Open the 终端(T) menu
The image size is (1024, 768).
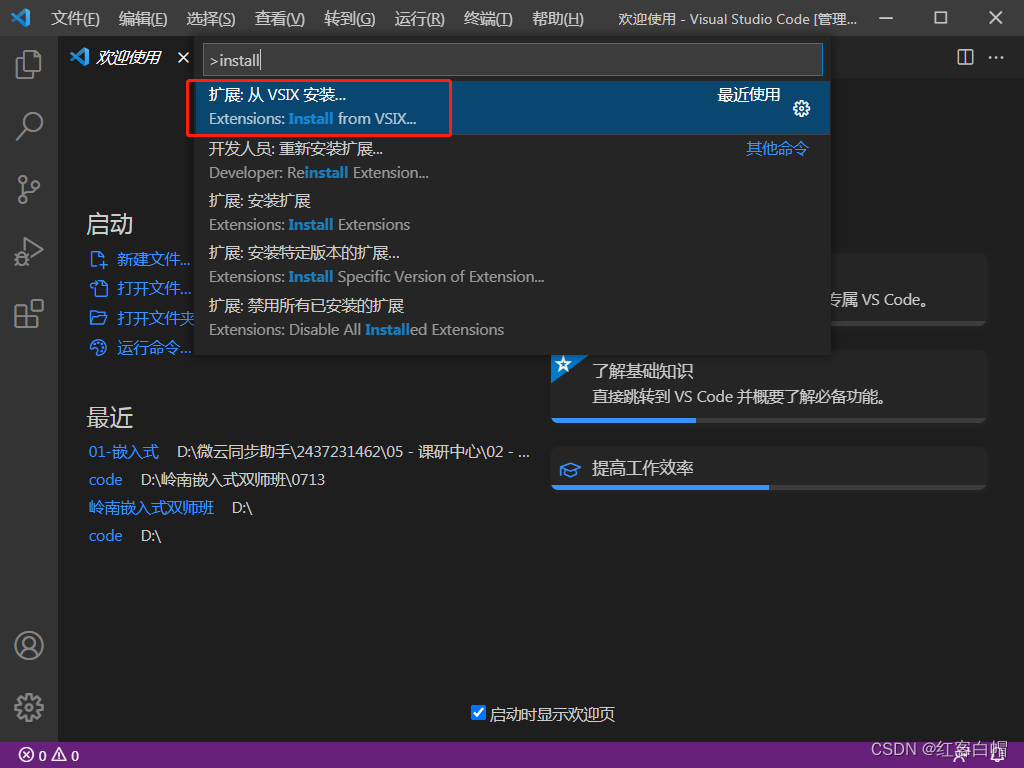click(488, 19)
